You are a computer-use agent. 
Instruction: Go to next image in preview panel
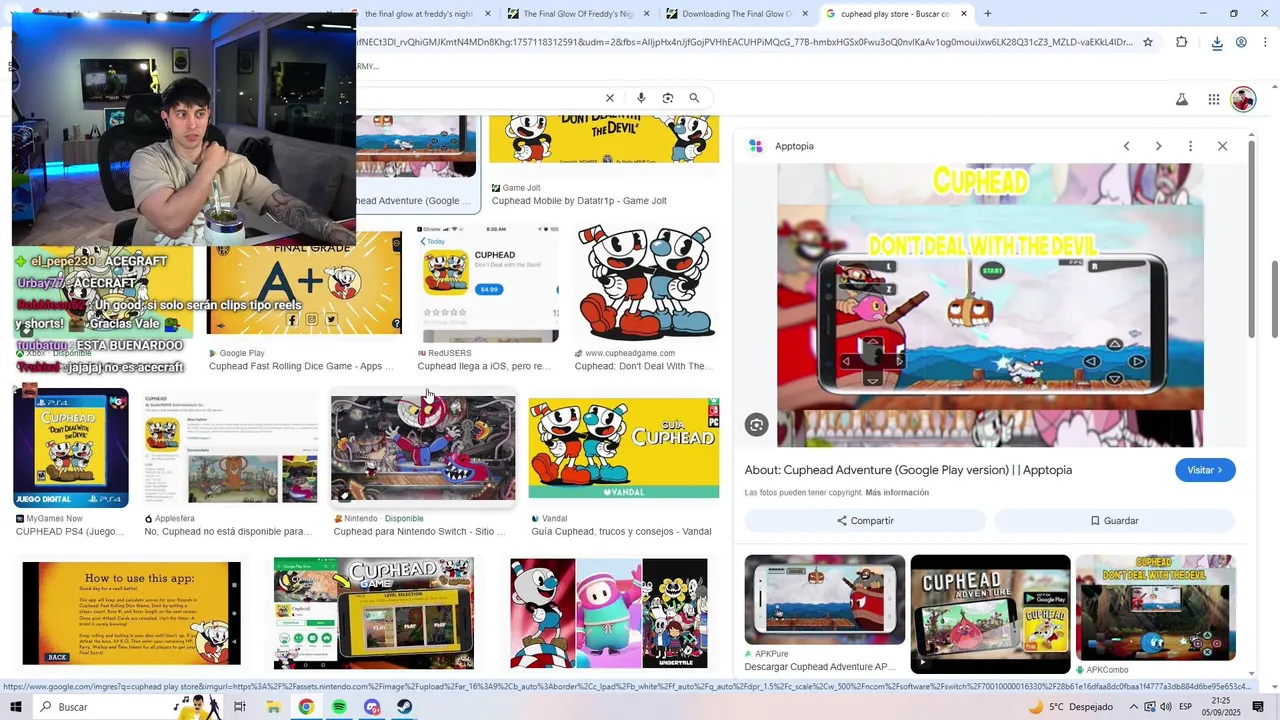pos(1158,146)
